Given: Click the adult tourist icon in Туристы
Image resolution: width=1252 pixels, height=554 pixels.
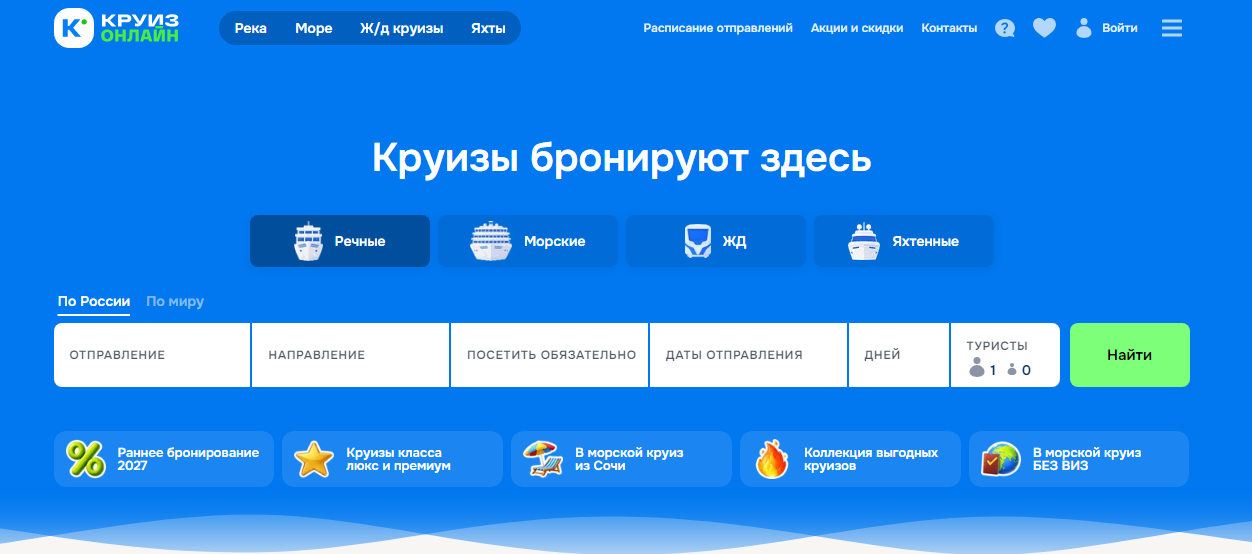Looking at the screenshot, I should pos(977,369).
